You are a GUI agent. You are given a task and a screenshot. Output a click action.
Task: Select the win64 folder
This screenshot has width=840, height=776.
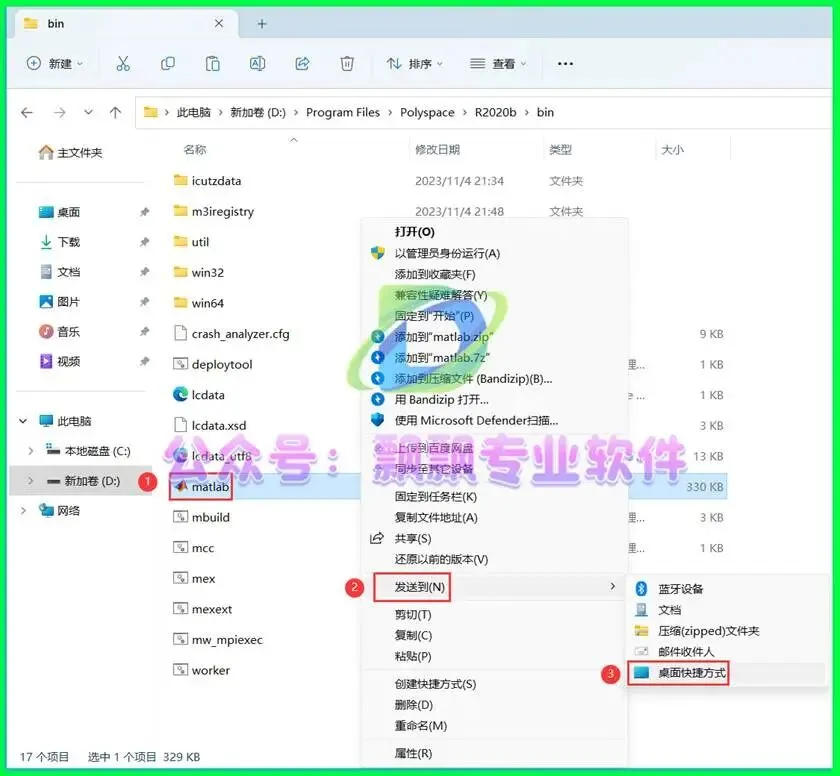[x=199, y=303]
